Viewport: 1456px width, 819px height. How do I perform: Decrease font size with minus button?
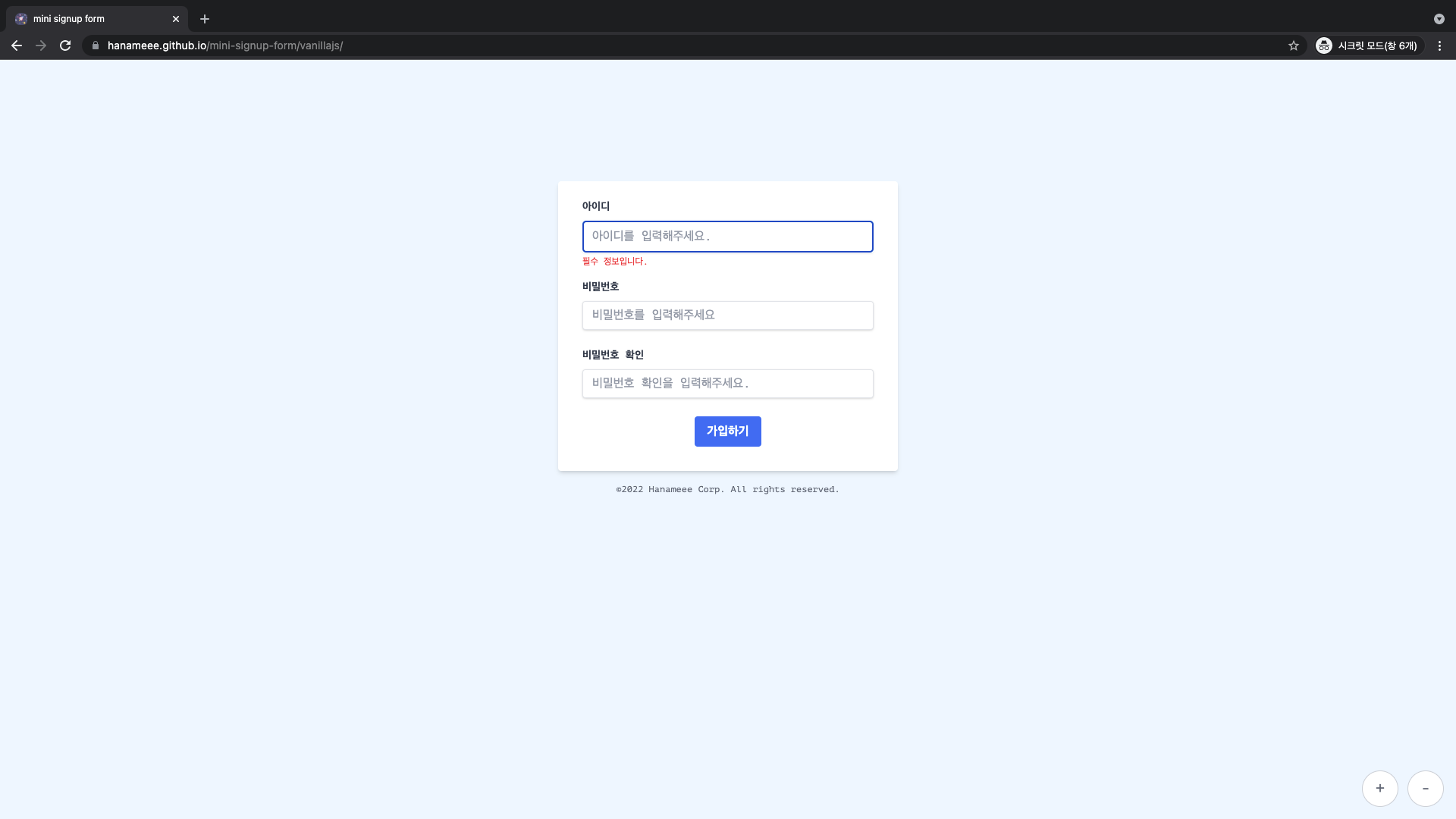1426,789
